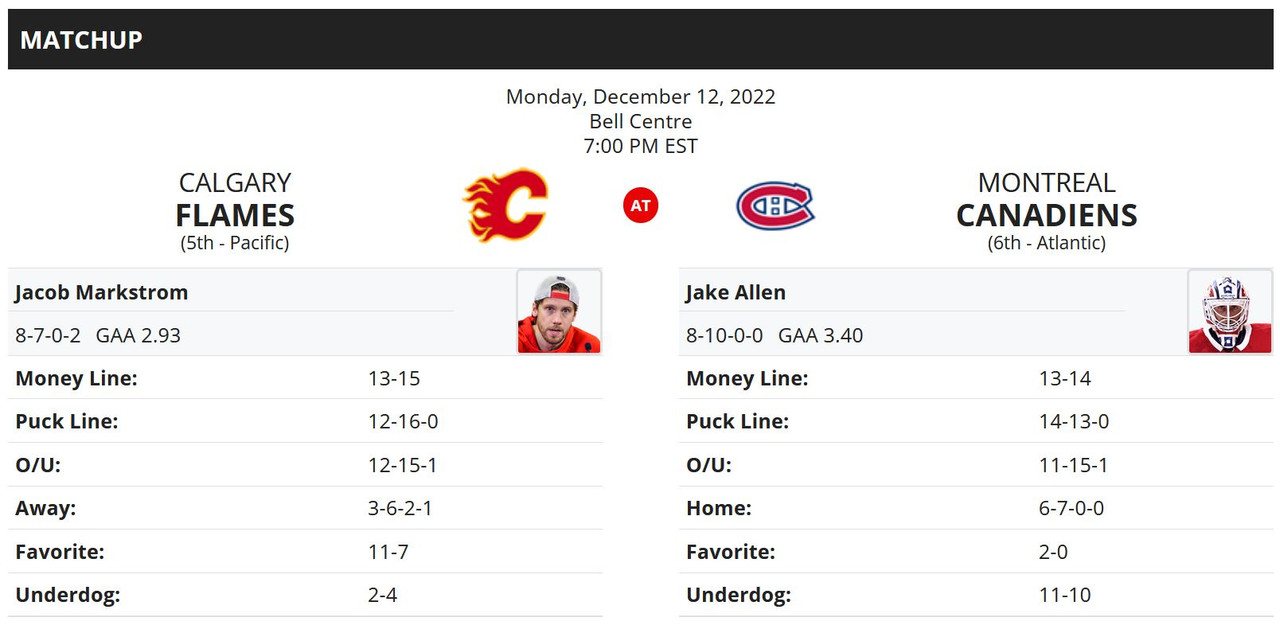1280x626 pixels.
Task: Click Canadiens Money Line record 13-14
Action: tap(1065, 379)
